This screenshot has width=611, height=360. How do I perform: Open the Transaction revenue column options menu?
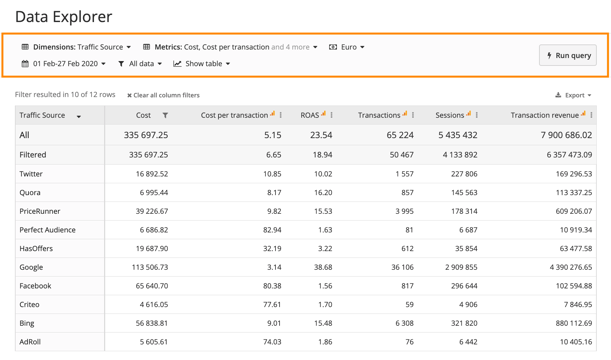(591, 115)
